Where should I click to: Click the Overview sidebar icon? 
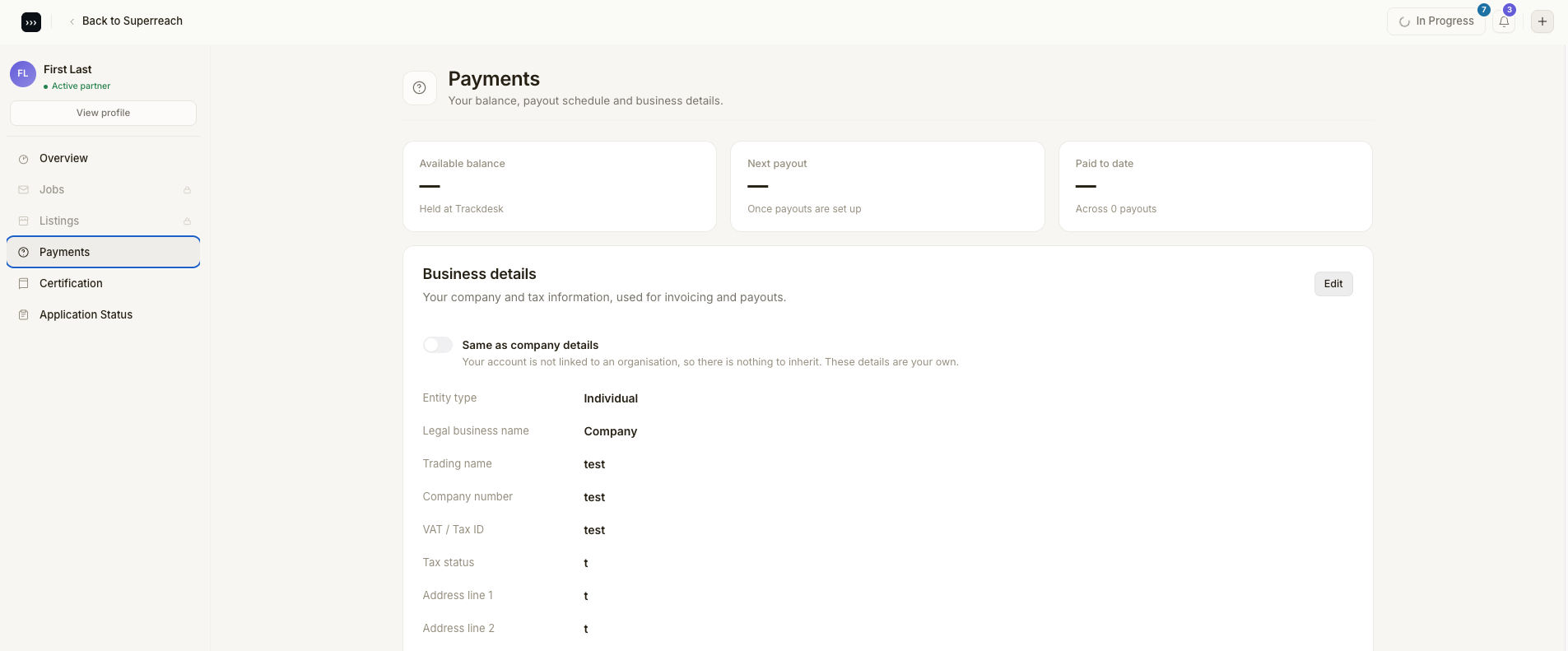pos(24,159)
